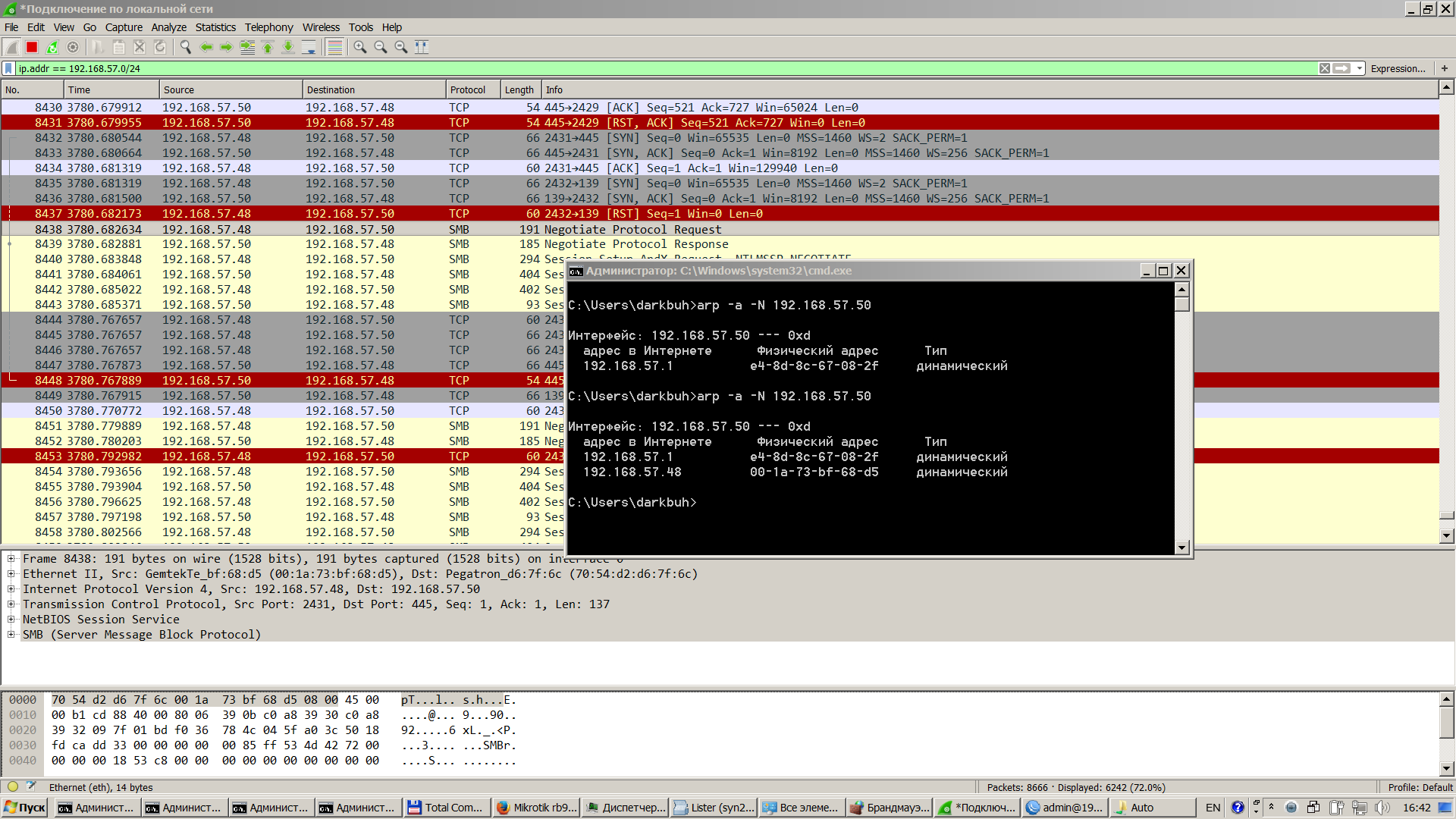
Task: Stop the running capture with red square
Action: pyautogui.click(x=32, y=47)
